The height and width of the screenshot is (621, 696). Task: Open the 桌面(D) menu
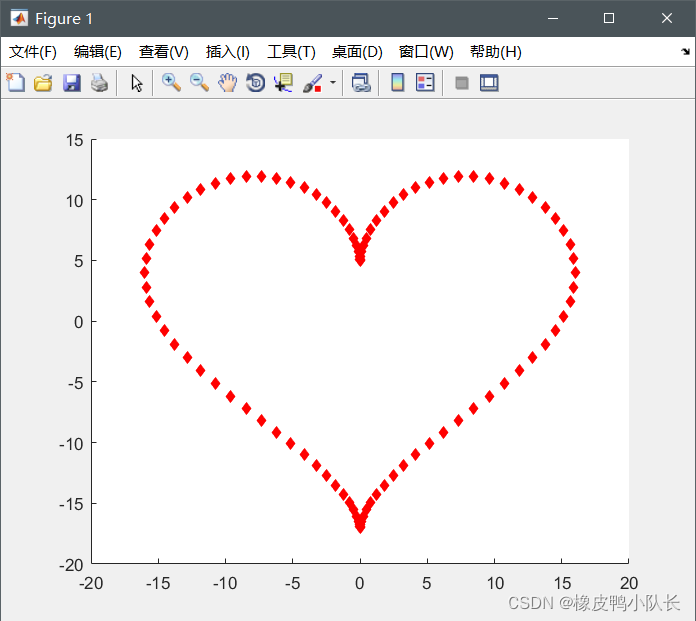[357, 52]
